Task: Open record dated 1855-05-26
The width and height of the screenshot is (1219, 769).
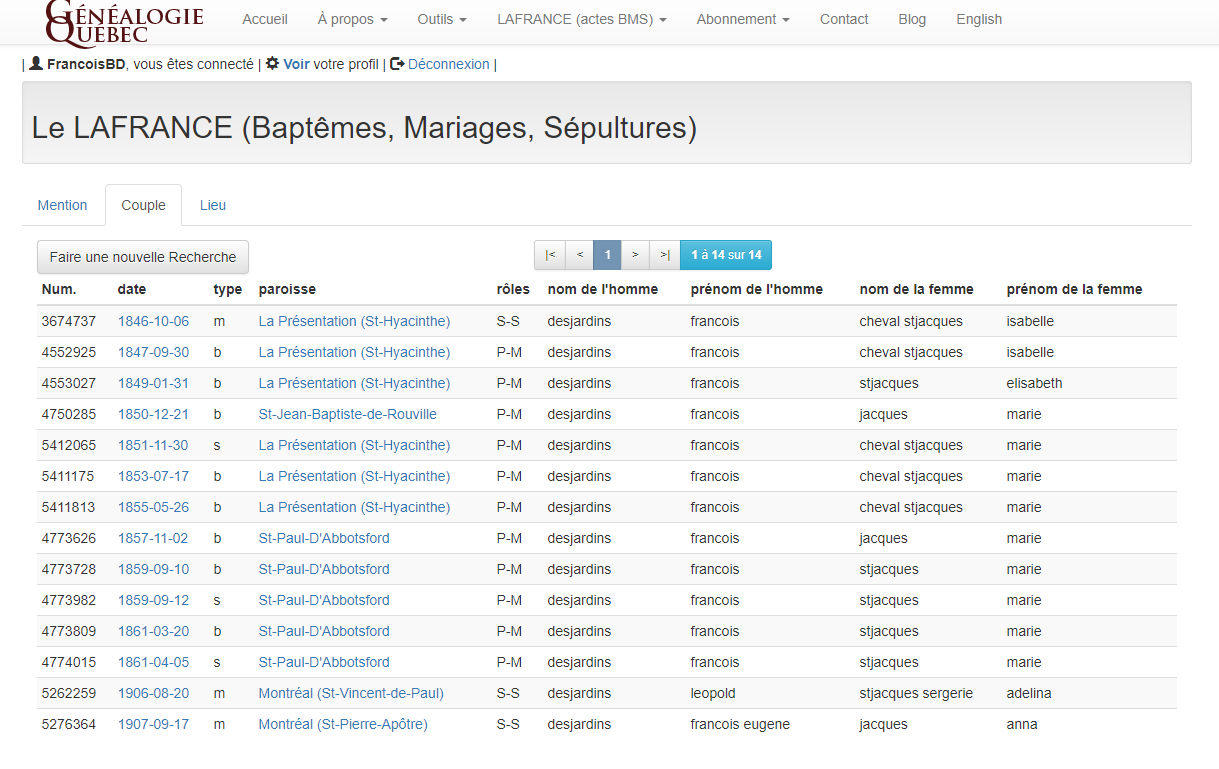Action: click(x=153, y=507)
